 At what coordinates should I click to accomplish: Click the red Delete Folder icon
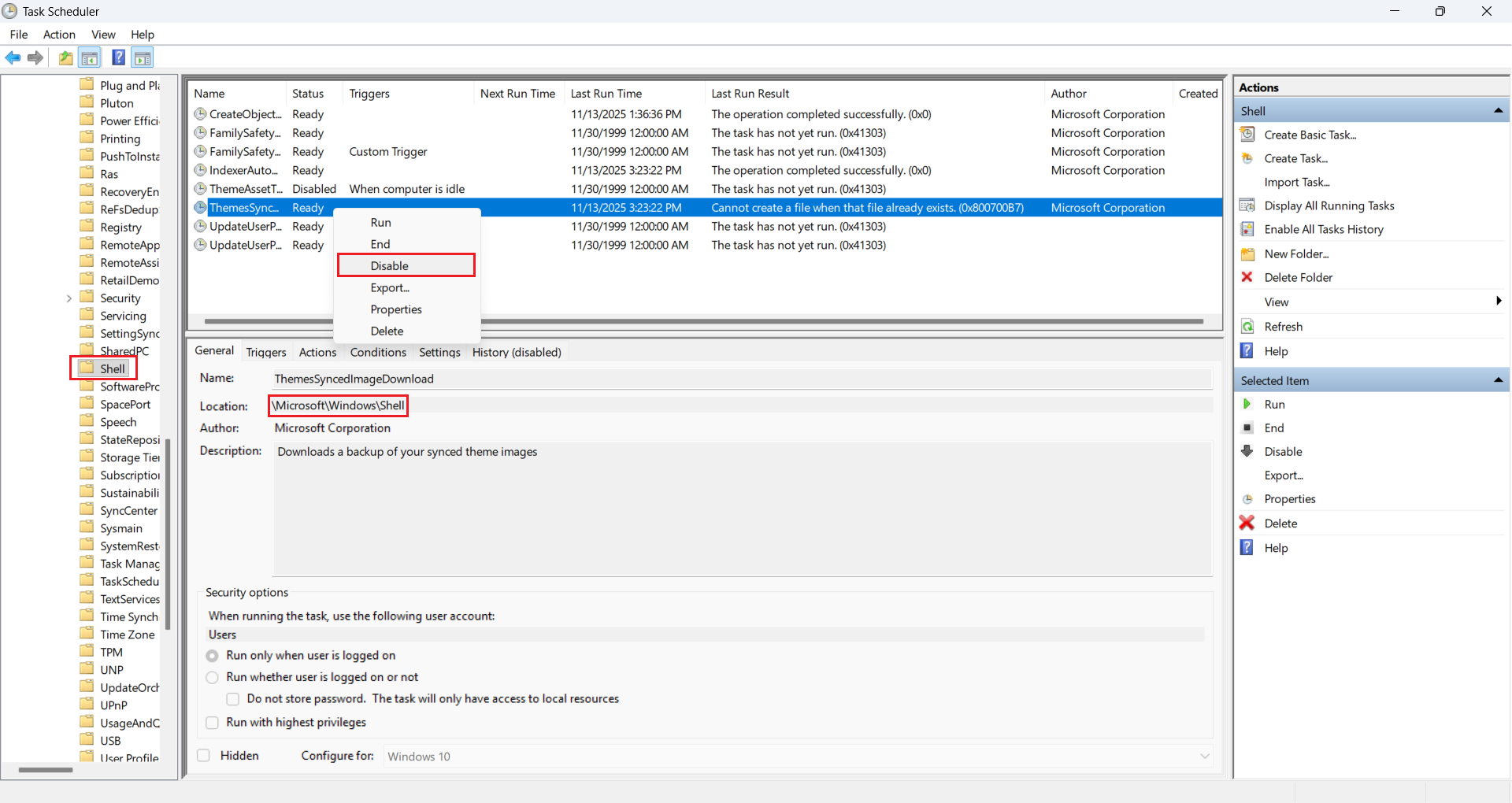(x=1247, y=277)
